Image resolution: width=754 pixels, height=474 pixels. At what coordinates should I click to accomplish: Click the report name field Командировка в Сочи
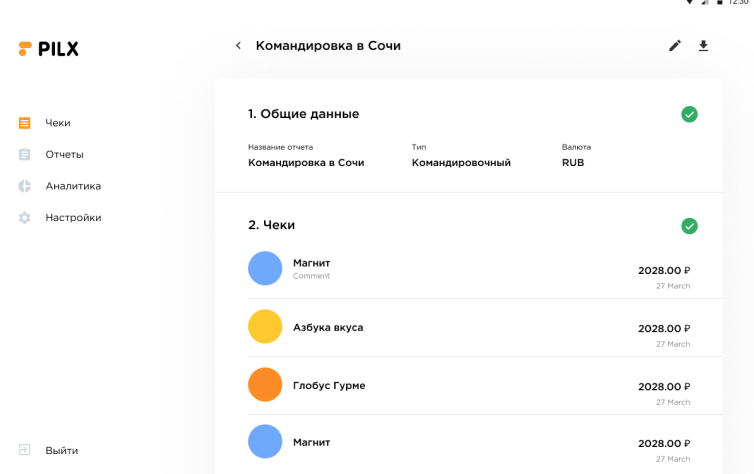306,162
